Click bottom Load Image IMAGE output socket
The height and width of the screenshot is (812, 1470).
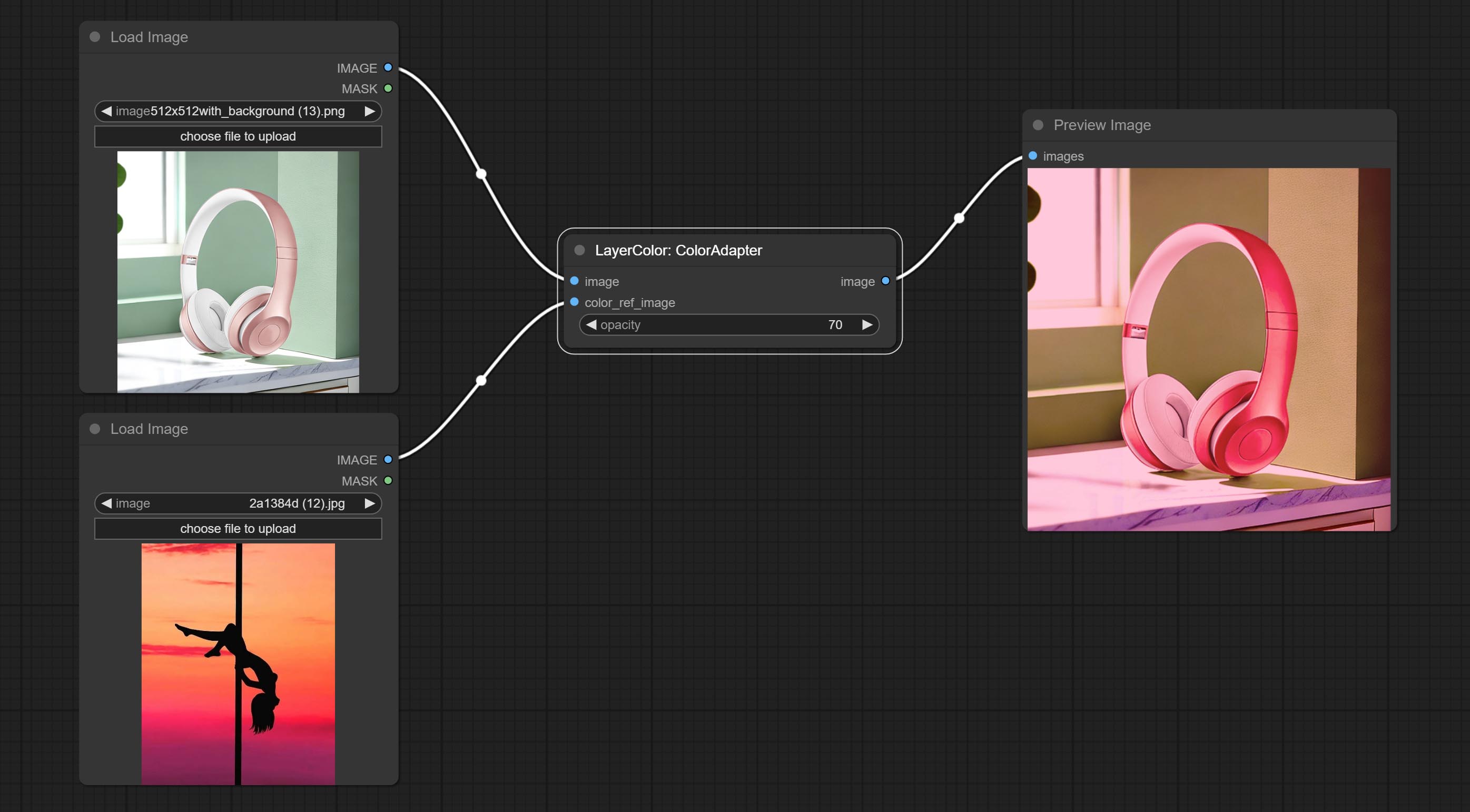[x=388, y=459]
